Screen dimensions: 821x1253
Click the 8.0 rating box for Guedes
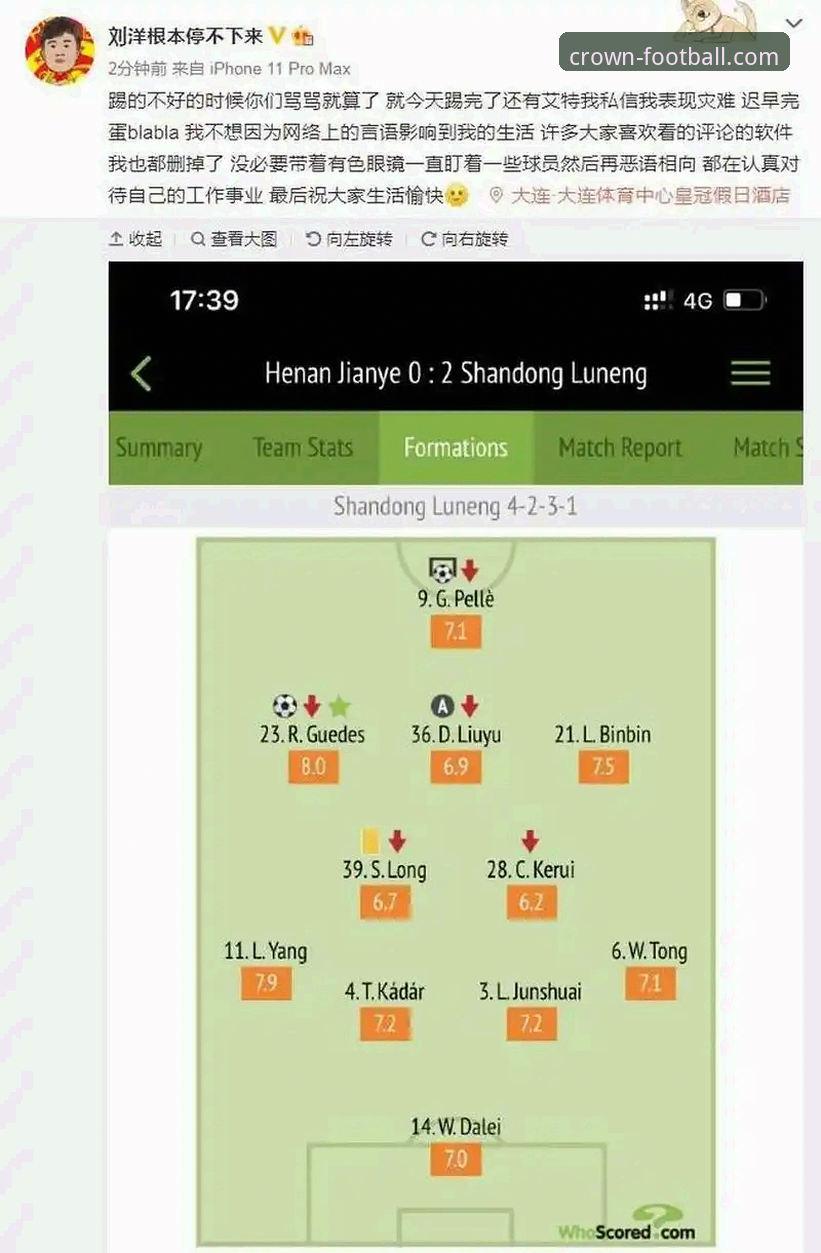pos(313,767)
